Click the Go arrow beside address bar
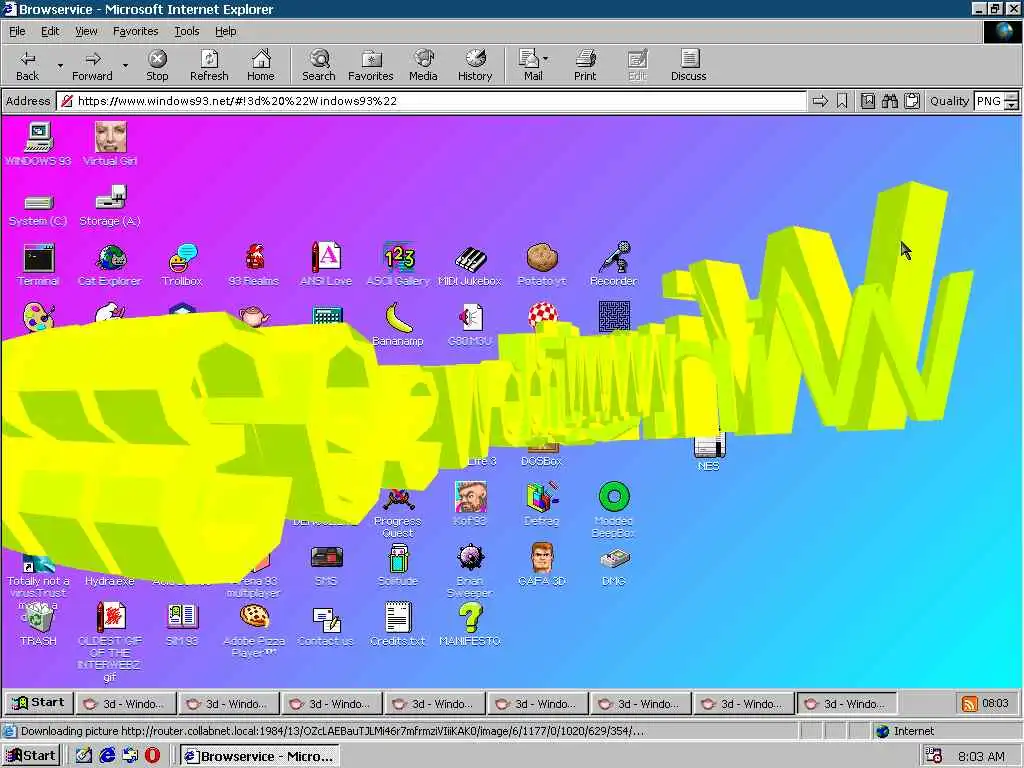Image resolution: width=1024 pixels, height=768 pixels. point(820,101)
